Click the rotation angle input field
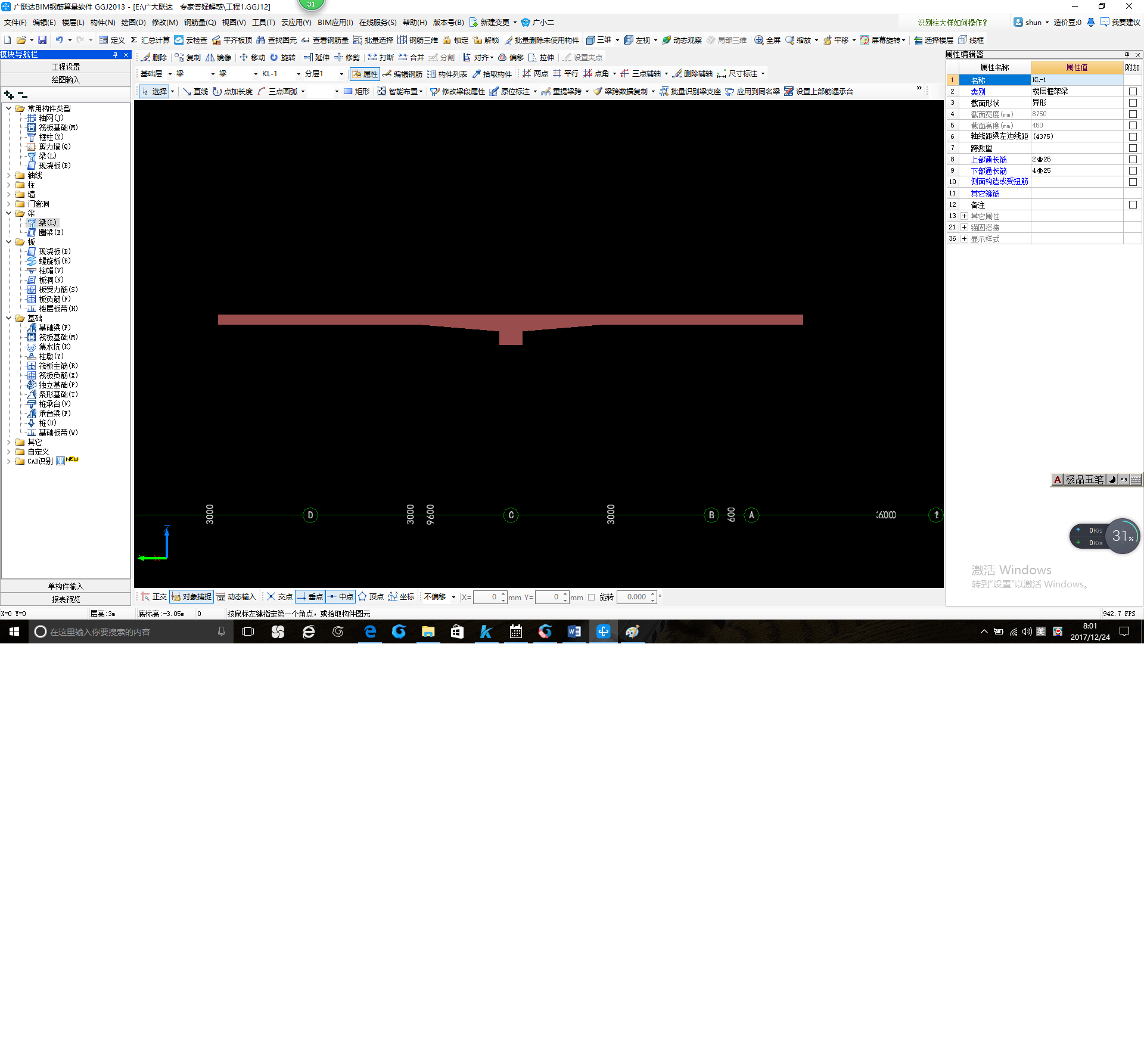Viewport: 1144px width, 1064px height. pos(633,597)
